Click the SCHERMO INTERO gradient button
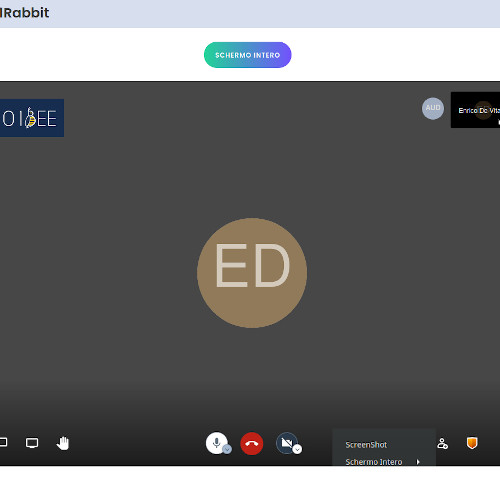Image resolution: width=500 pixels, height=500 pixels. coord(248,55)
